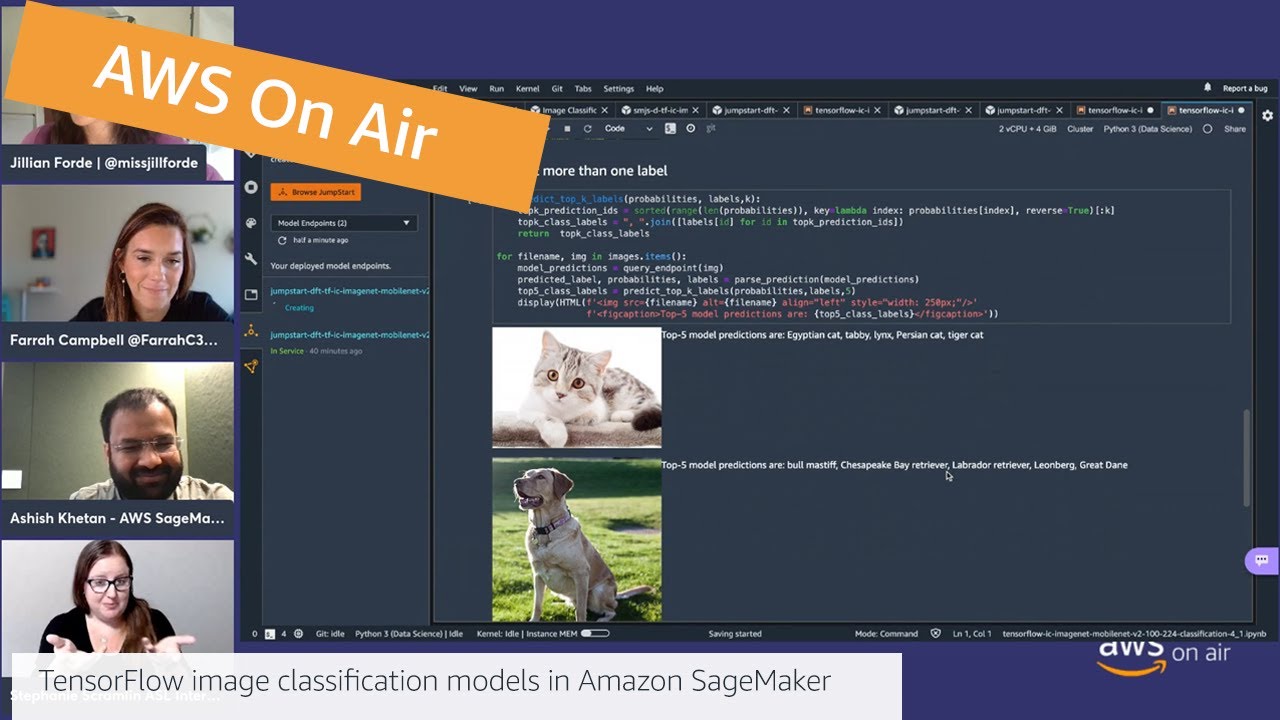Open the Model Endpoints (2) dropdown
1280x720 pixels.
click(x=343, y=222)
